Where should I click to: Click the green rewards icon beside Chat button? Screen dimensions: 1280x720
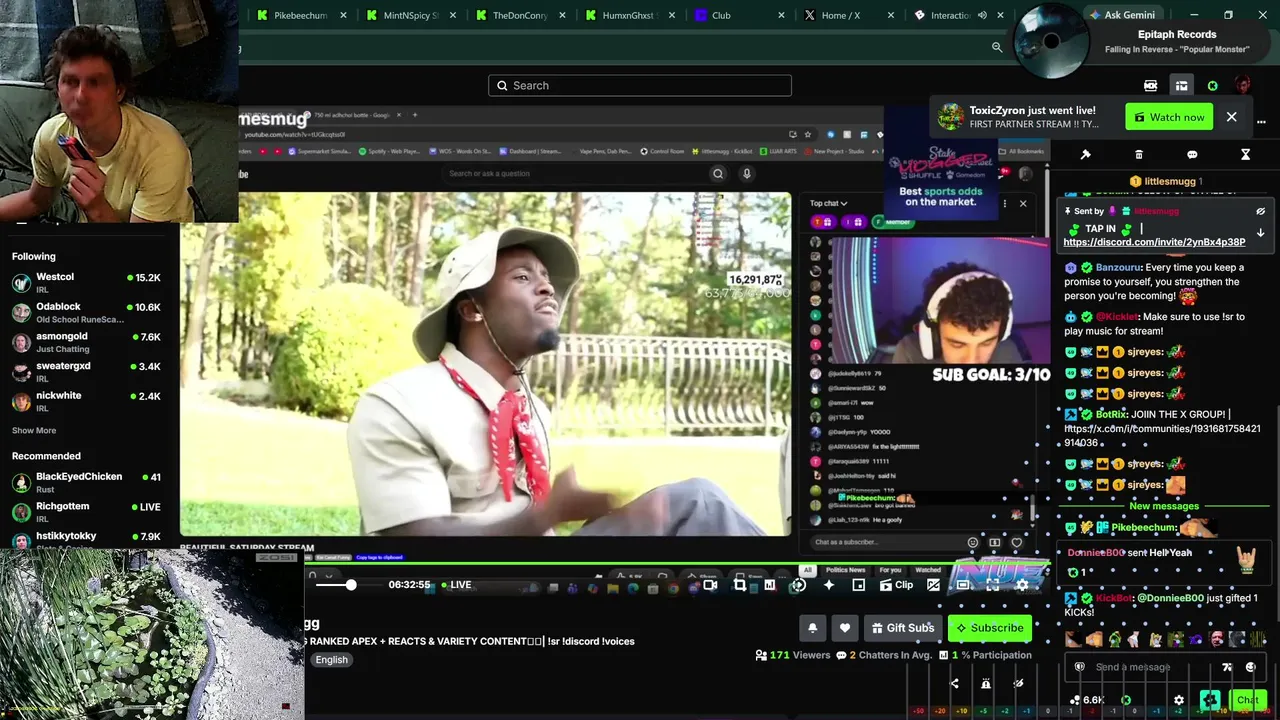click(1210, 700)
